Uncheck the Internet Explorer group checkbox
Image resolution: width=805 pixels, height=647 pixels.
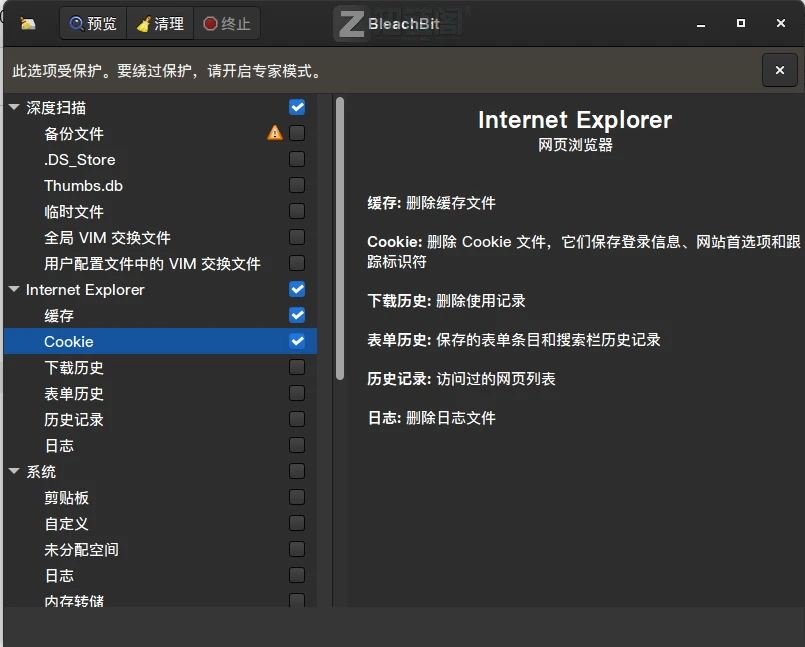click(x=297, y=289)
